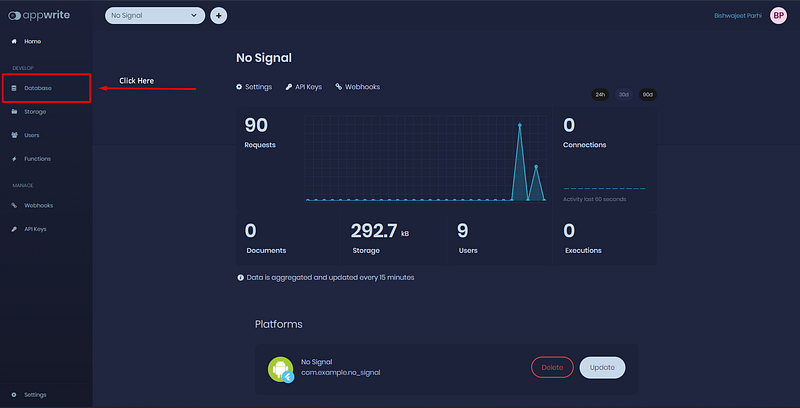This screenshot has width=800, height=408.
Task: Select the 24h time range
Action: (600, 94)
